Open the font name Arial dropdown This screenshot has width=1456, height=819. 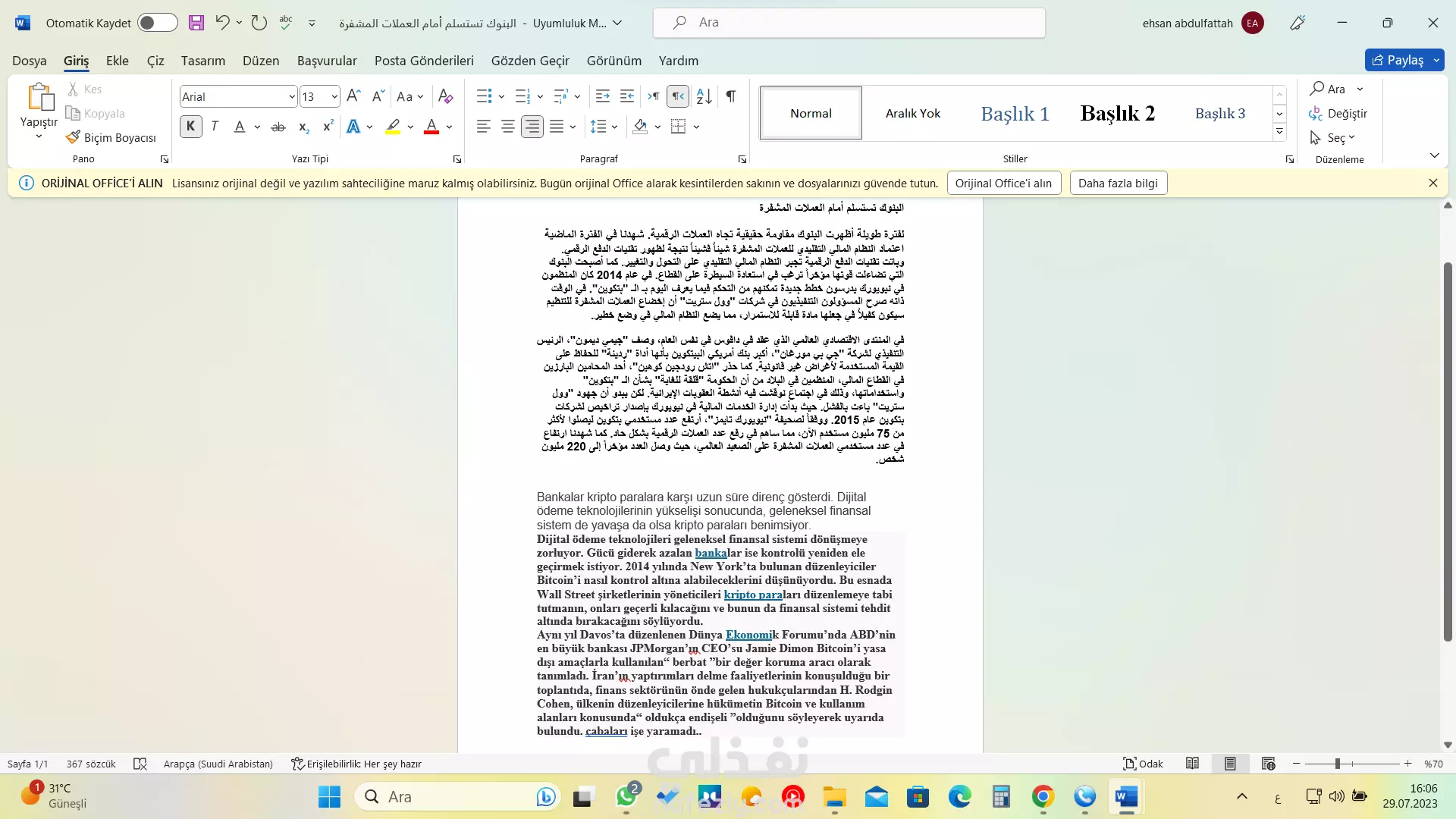(292, 96)
